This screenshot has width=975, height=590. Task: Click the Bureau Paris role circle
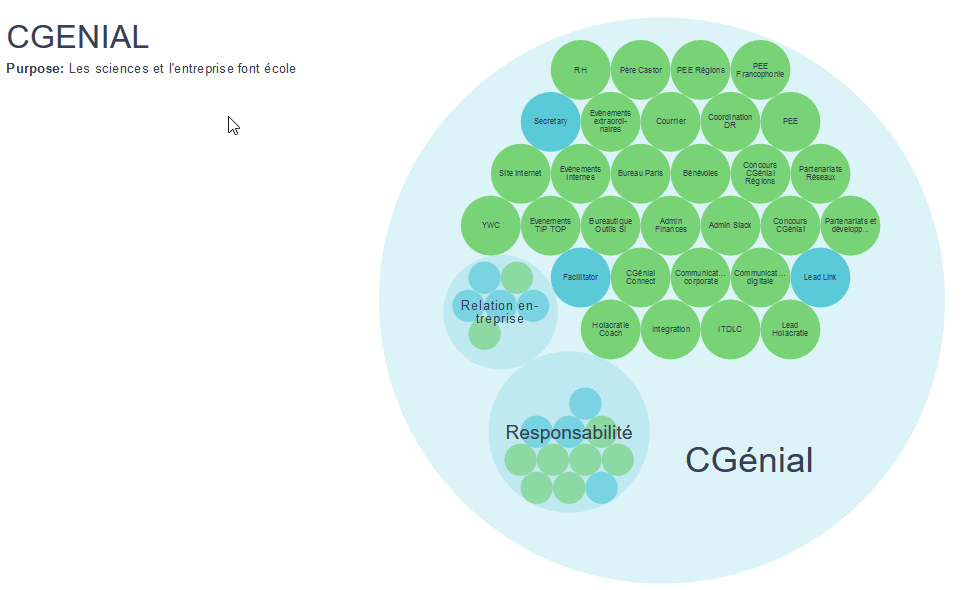pos(640,173)
